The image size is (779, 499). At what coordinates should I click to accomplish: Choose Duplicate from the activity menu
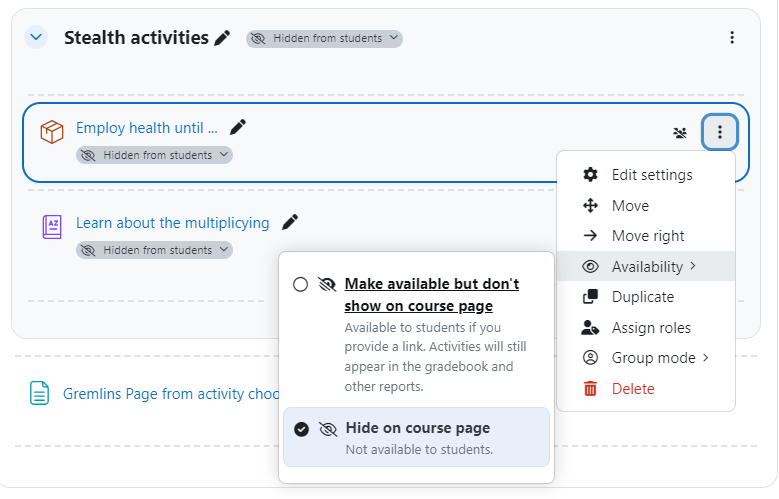[645, 297]
